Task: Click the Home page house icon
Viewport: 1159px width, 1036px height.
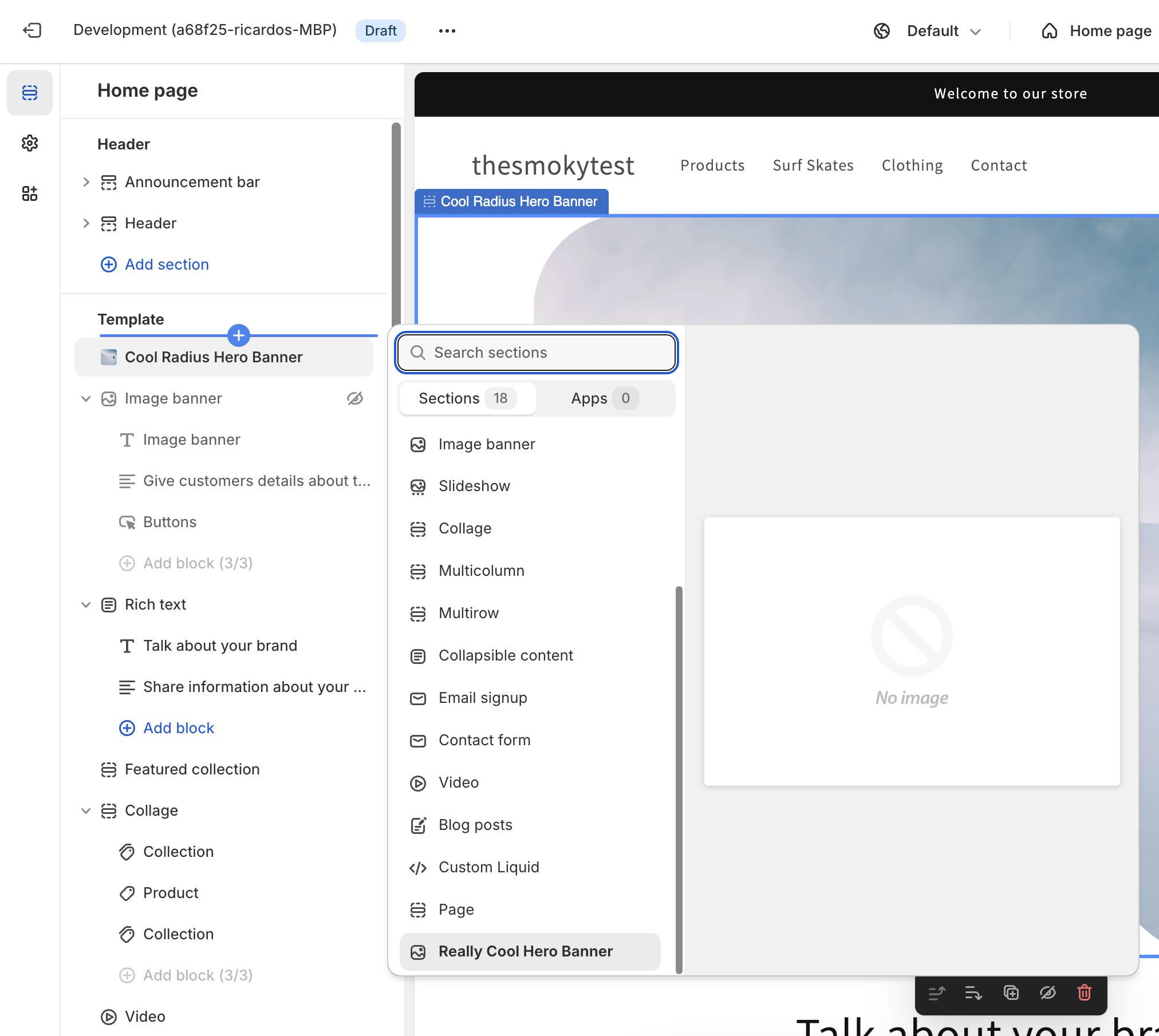Action: (1050, 31)
